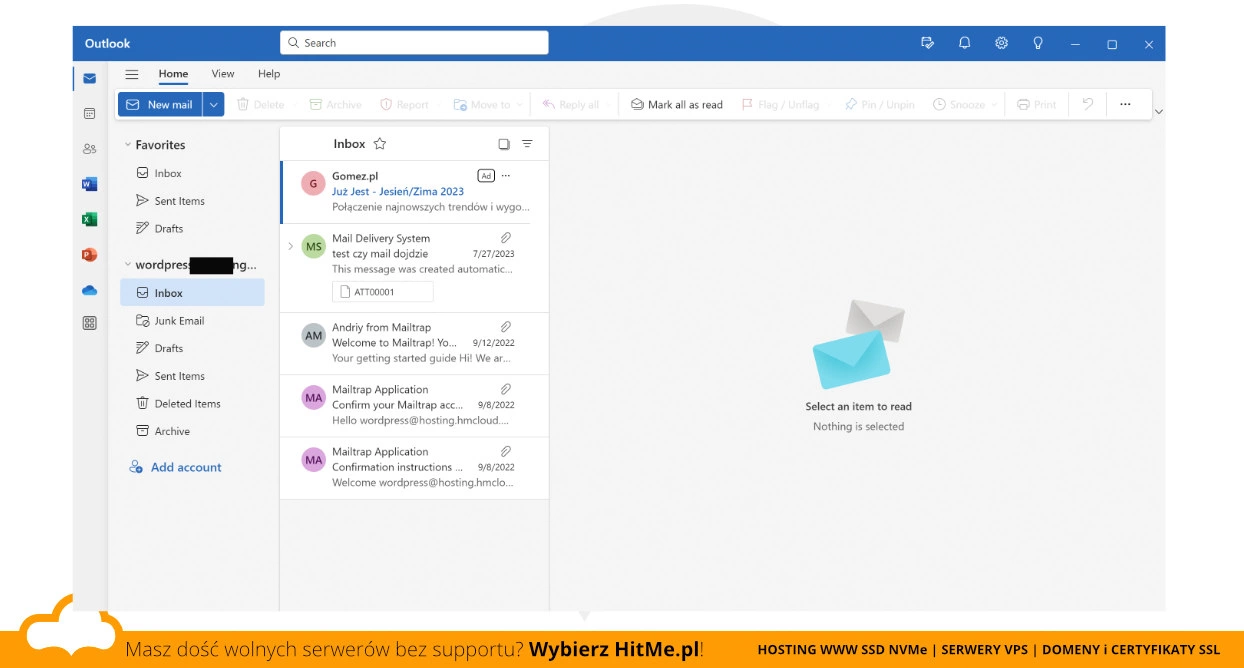This screenshot has width=1244, height=668.
Task: Select Drafts under Favorites
Action: 192,228
